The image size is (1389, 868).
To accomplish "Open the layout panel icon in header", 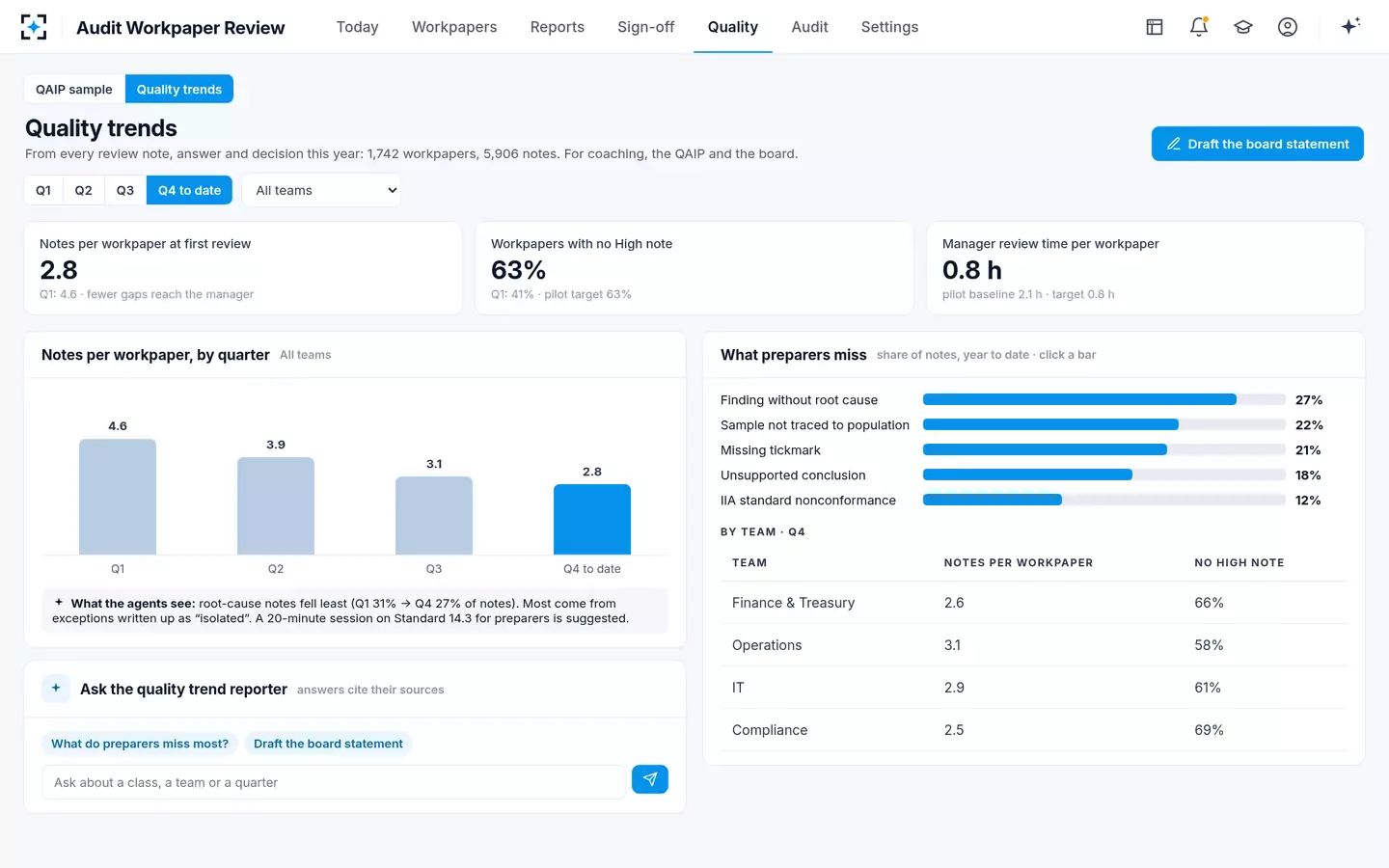I will point(1155,27).
